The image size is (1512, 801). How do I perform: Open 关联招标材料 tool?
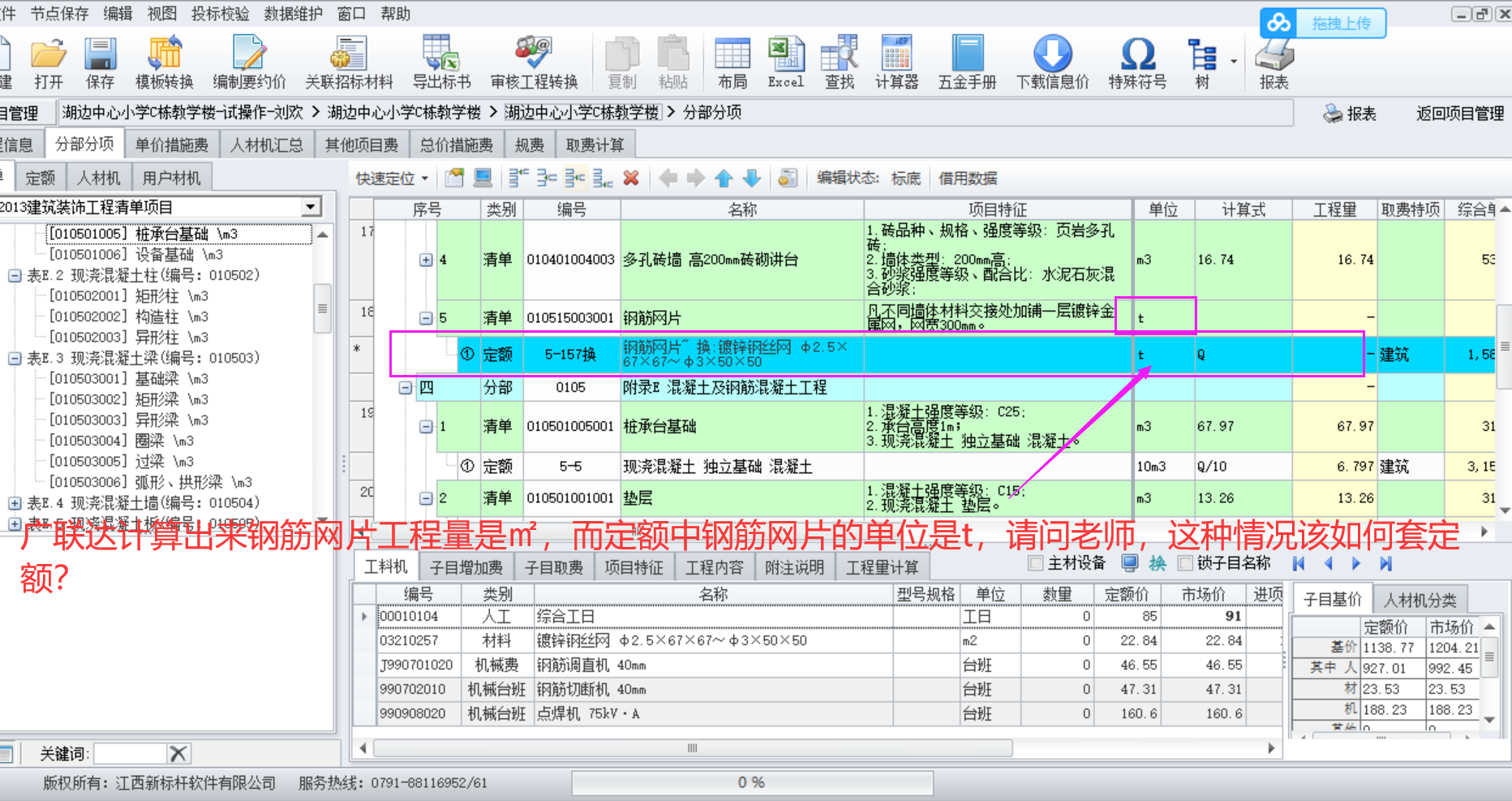coord(349,62)
